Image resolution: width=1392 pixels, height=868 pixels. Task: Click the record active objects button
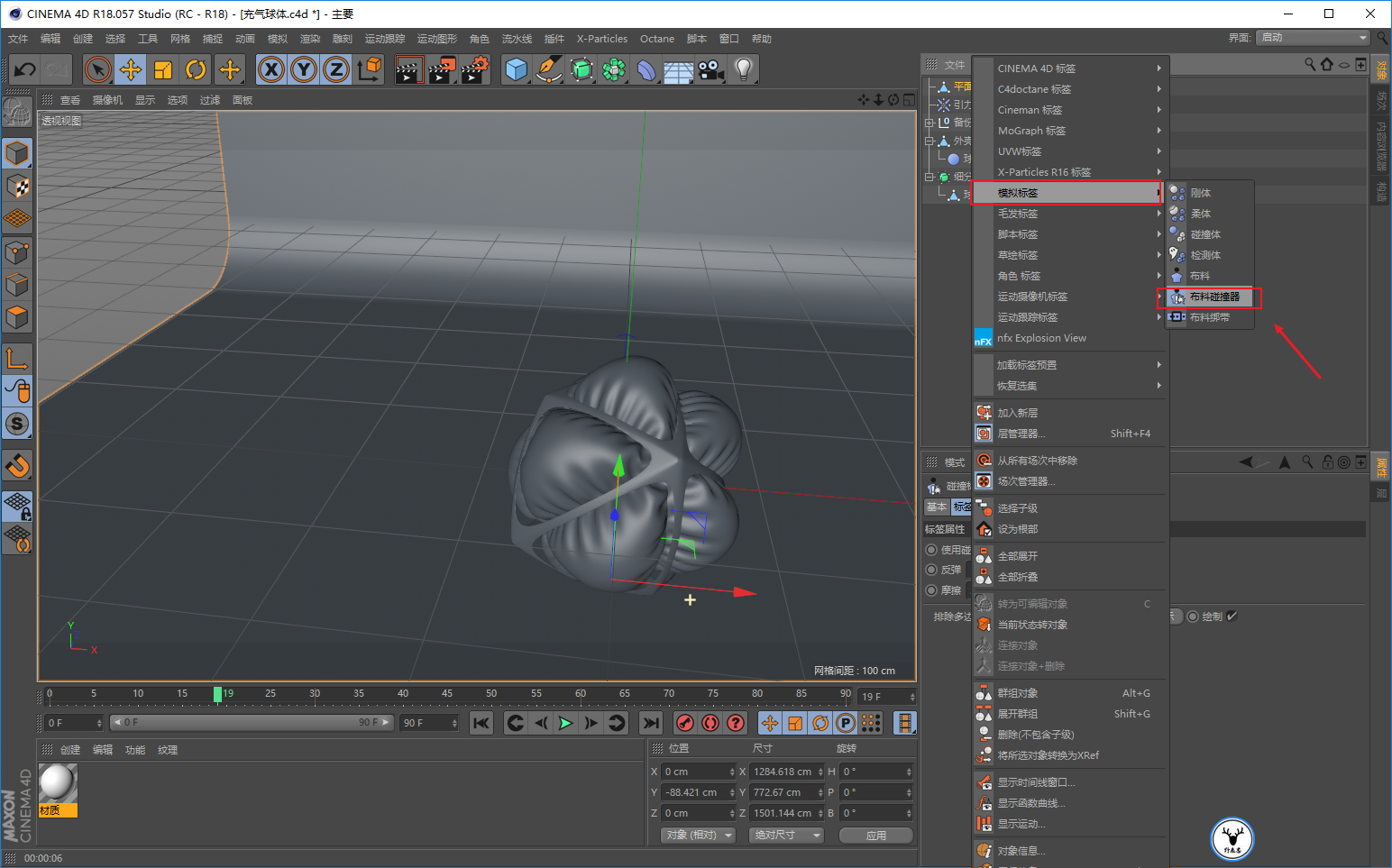click(685, 723)
